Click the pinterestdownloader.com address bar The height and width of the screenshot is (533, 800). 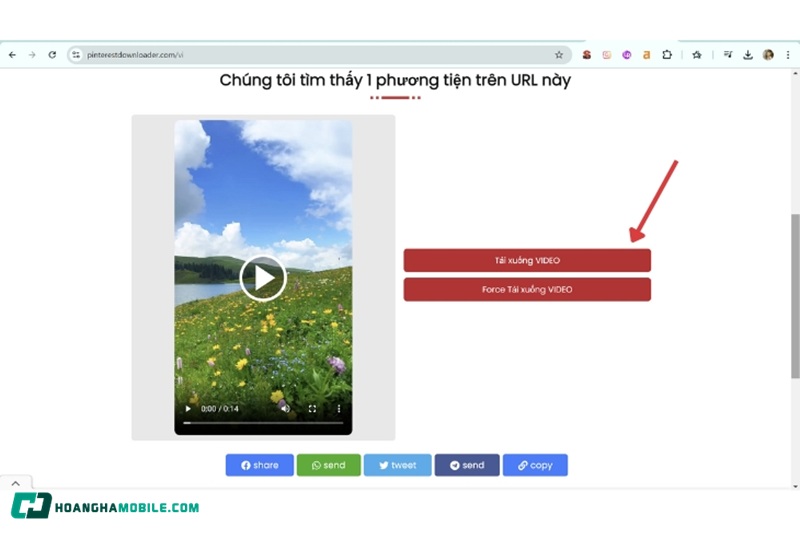318,55
